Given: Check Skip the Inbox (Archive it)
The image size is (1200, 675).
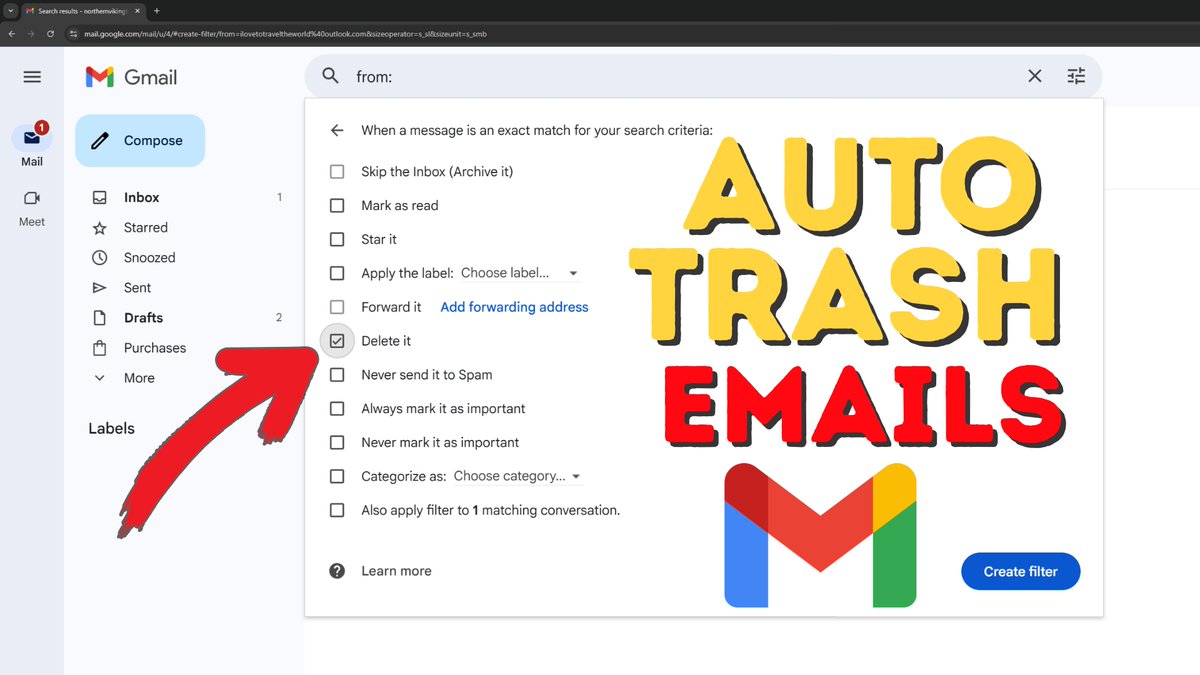Looking at the screenshot, I should pyautogui.click(x=337, y=172).
